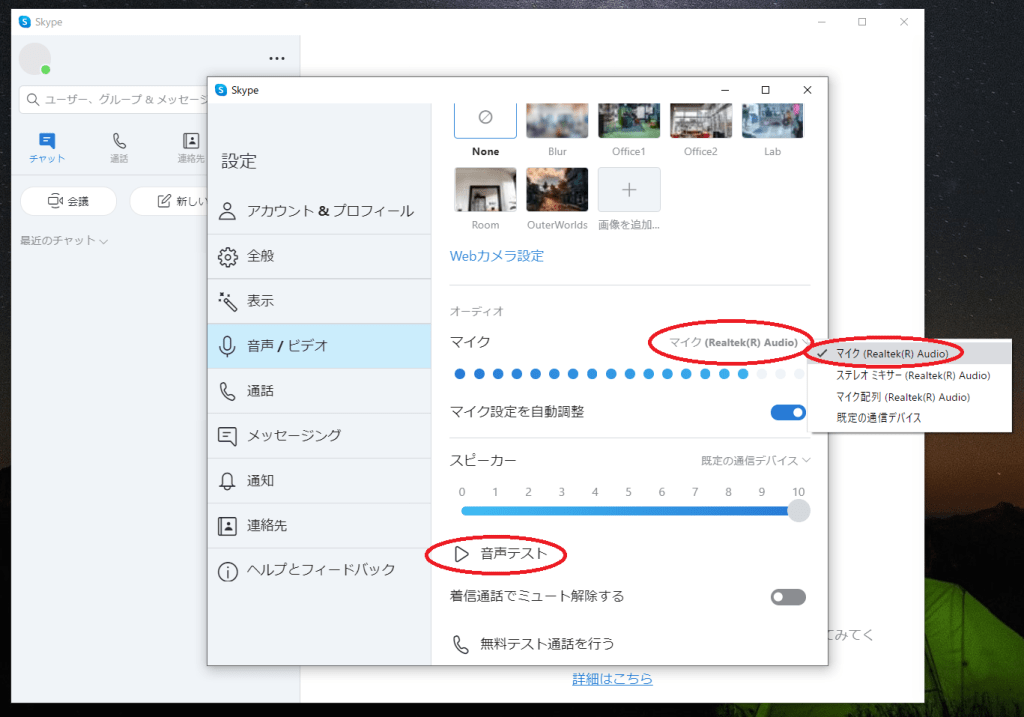
Task: Click the speaker volume slider handle
Action: click(x=799, y=511)
